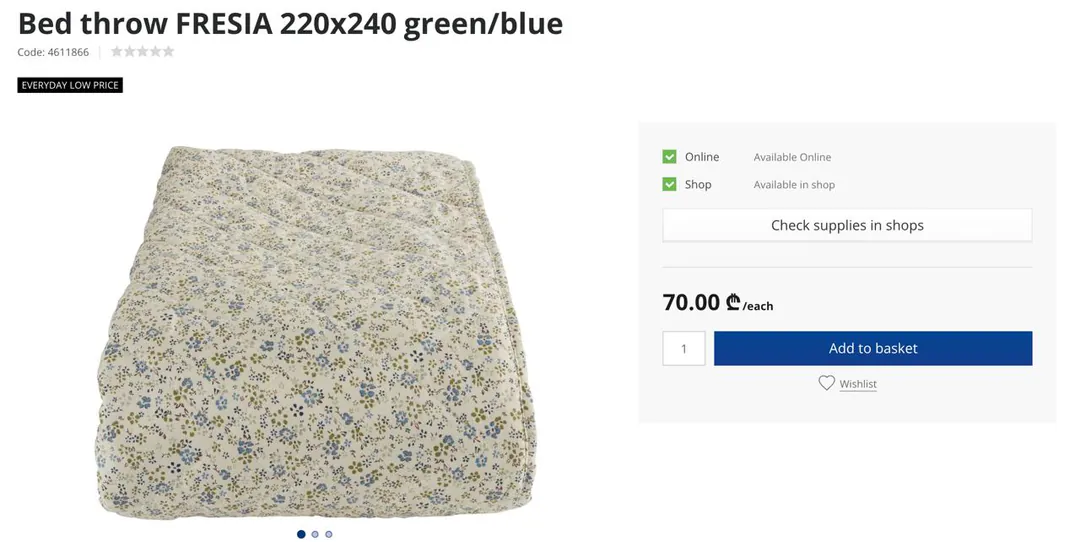Click the green Shop availability checkmark
The width and height of the screenshot is (1080, 542).
[669, 185]
